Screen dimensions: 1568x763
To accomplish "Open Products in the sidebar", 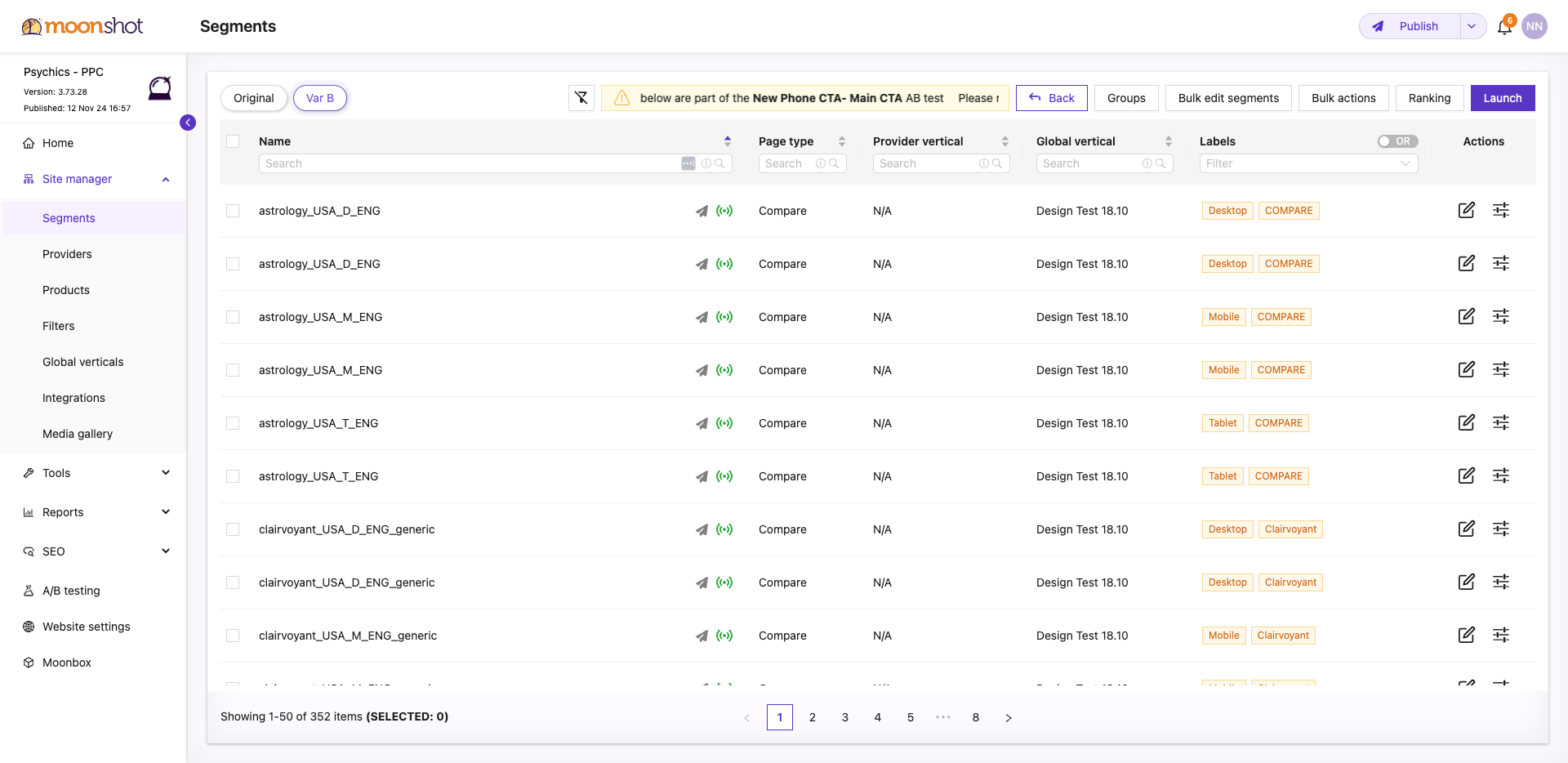I will pyautogui.click(x=66, y=290).
